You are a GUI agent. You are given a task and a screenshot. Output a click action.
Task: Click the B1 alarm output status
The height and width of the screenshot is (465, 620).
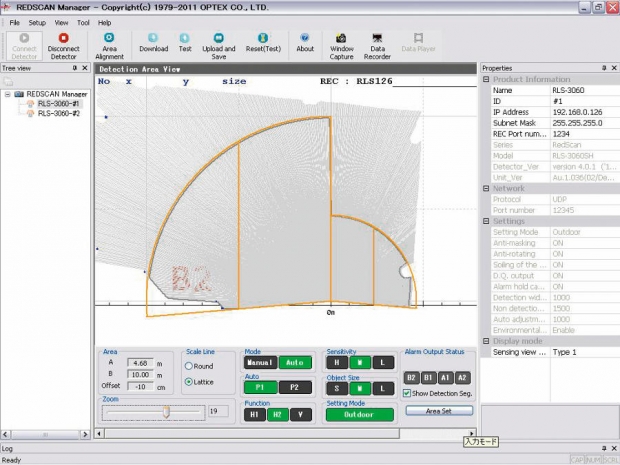point(428,378)
